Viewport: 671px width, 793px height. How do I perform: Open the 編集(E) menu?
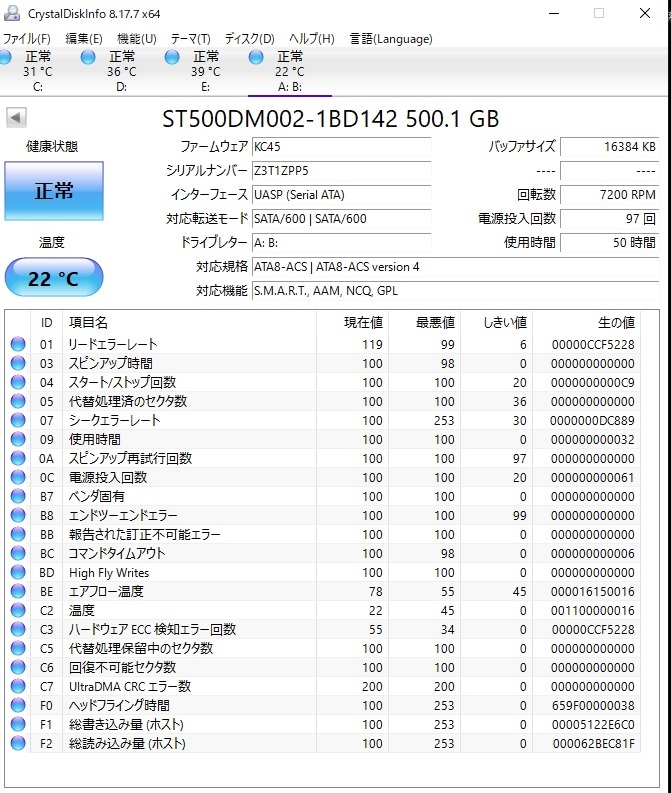[83, 39]
